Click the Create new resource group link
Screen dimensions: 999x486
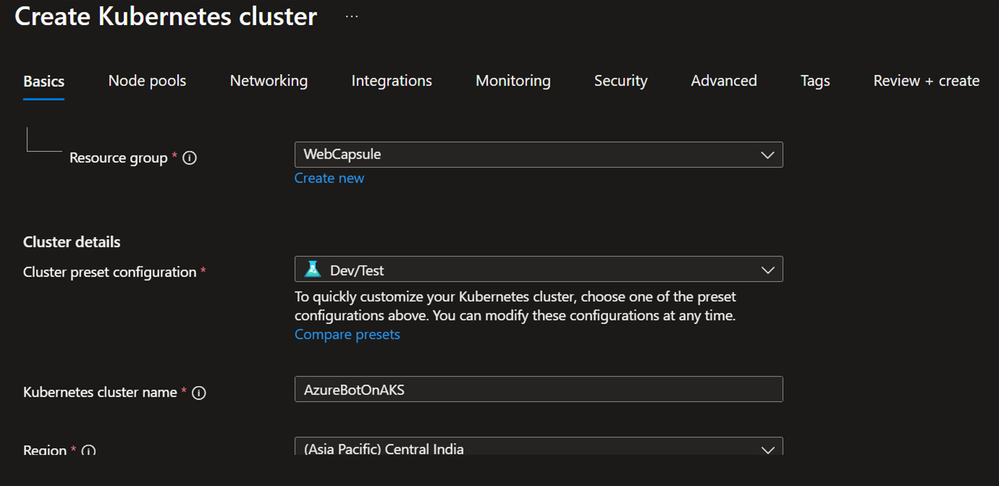tap(329, 178)
